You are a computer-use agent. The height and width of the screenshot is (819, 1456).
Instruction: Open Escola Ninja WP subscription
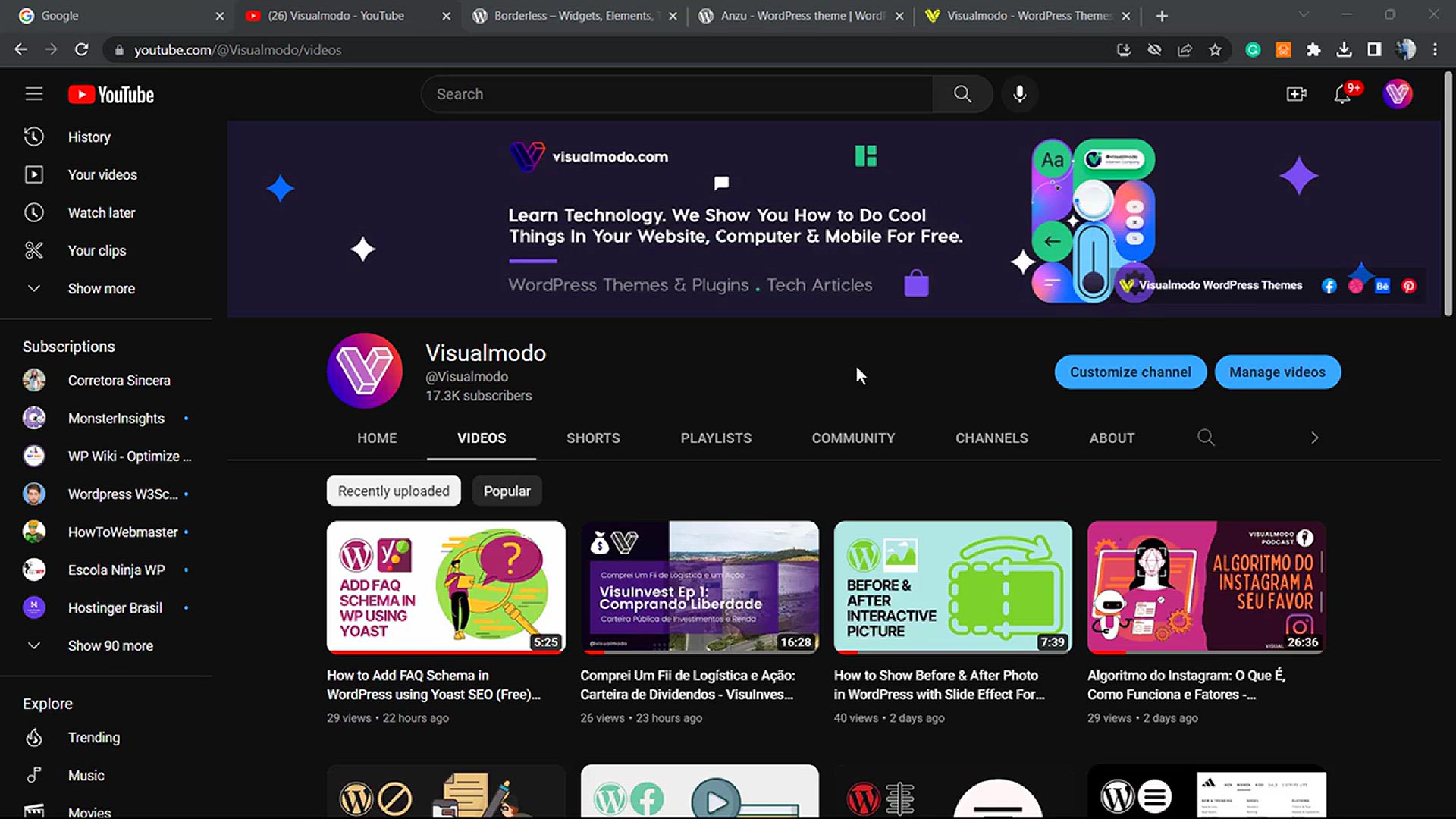tap(106, 570)
